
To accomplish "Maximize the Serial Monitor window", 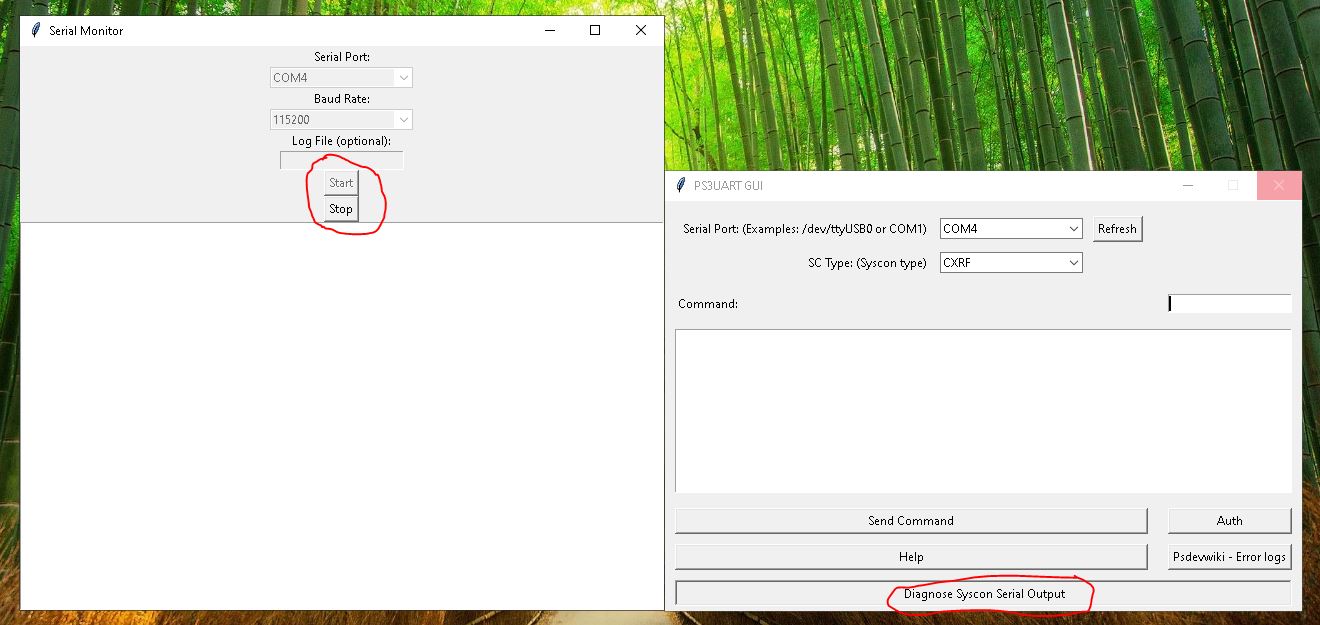I will pos(595,30).
